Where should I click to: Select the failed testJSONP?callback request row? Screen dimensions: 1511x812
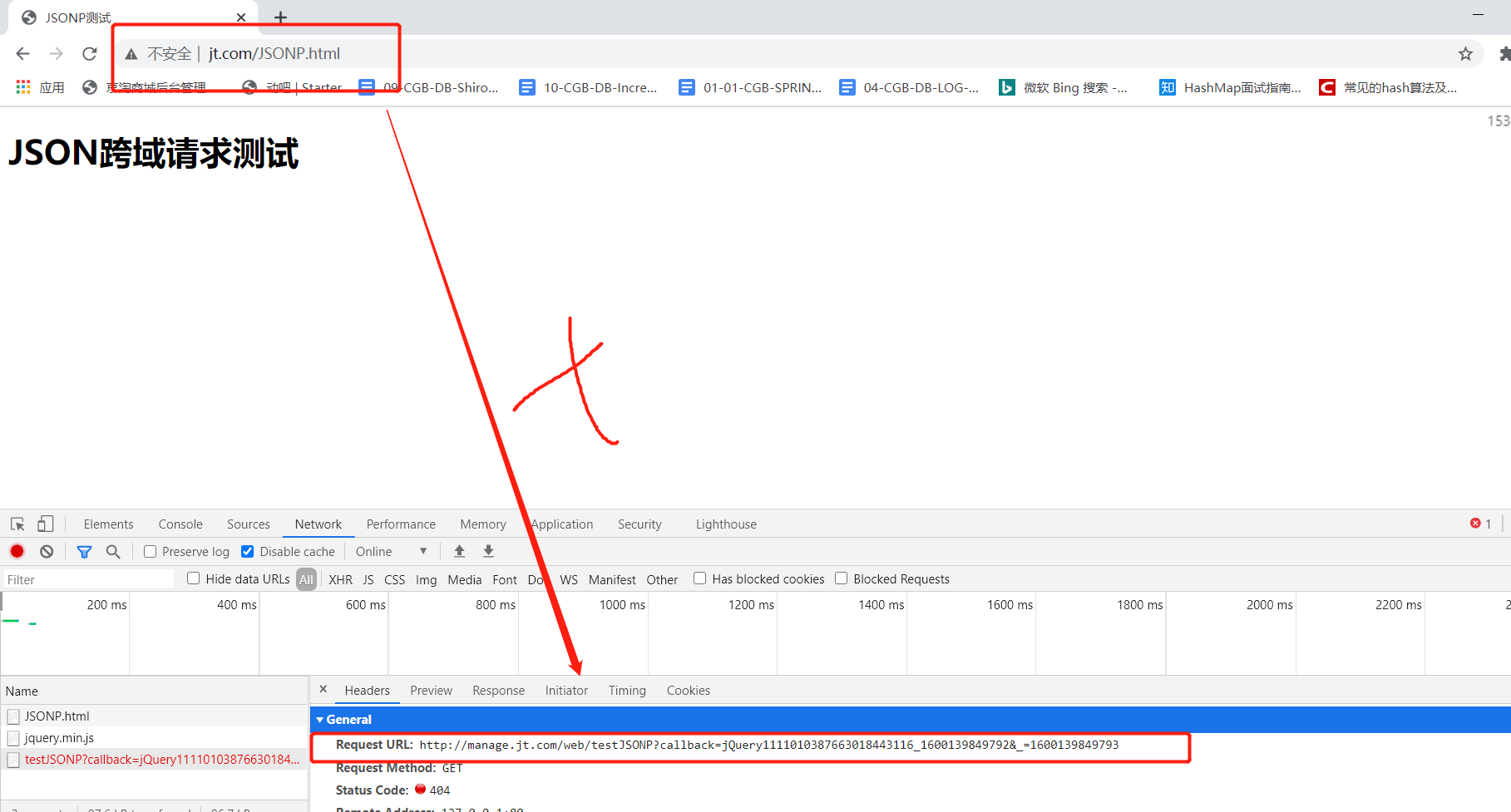coord(154,759)
